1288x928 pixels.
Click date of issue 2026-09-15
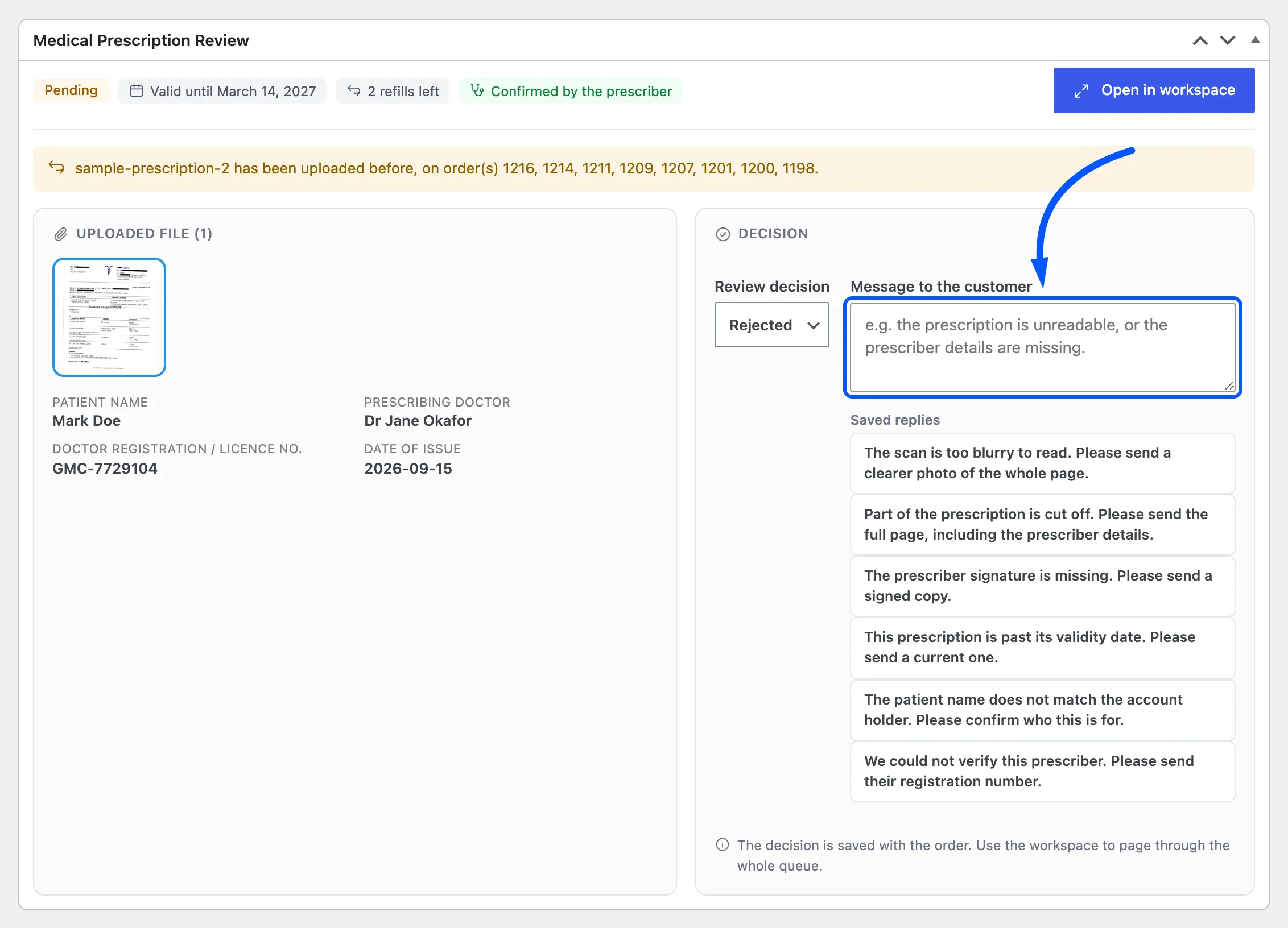[408, 469]
